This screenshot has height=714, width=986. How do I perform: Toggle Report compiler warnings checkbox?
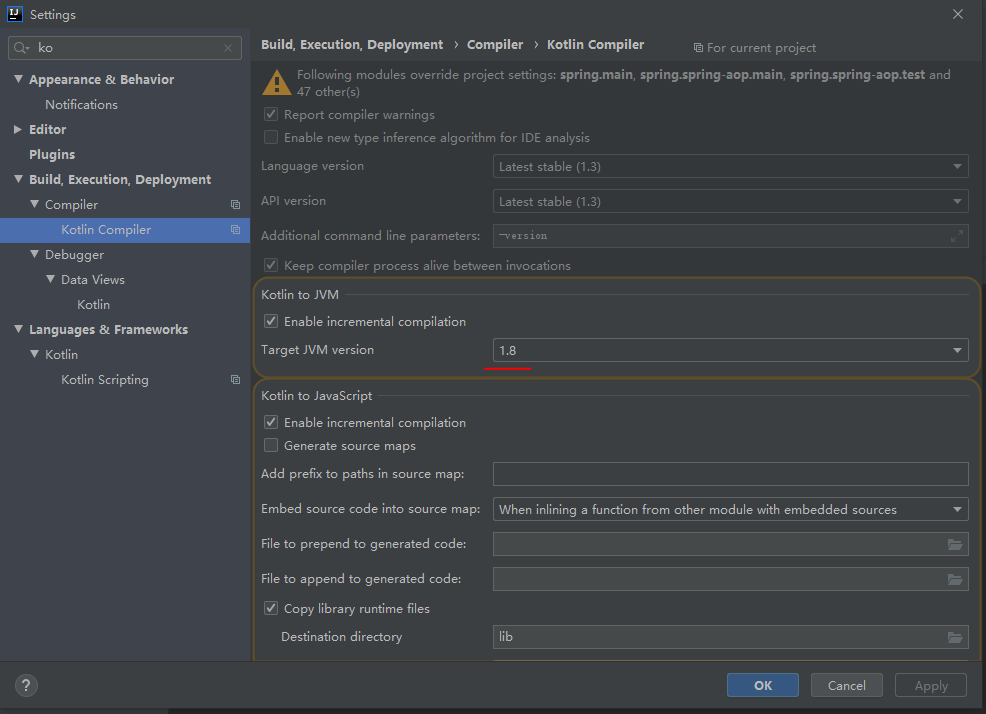(x=271, y=114)
